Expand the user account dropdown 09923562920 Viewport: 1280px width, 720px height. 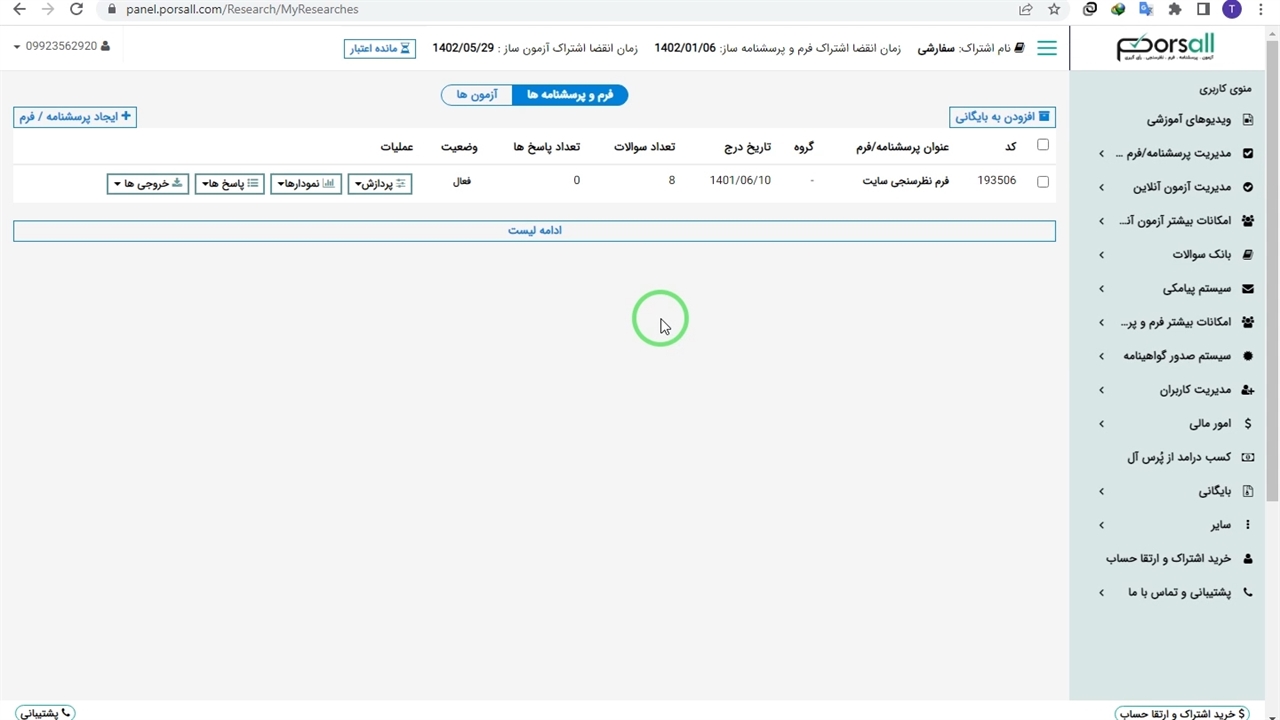click(62, 47)
